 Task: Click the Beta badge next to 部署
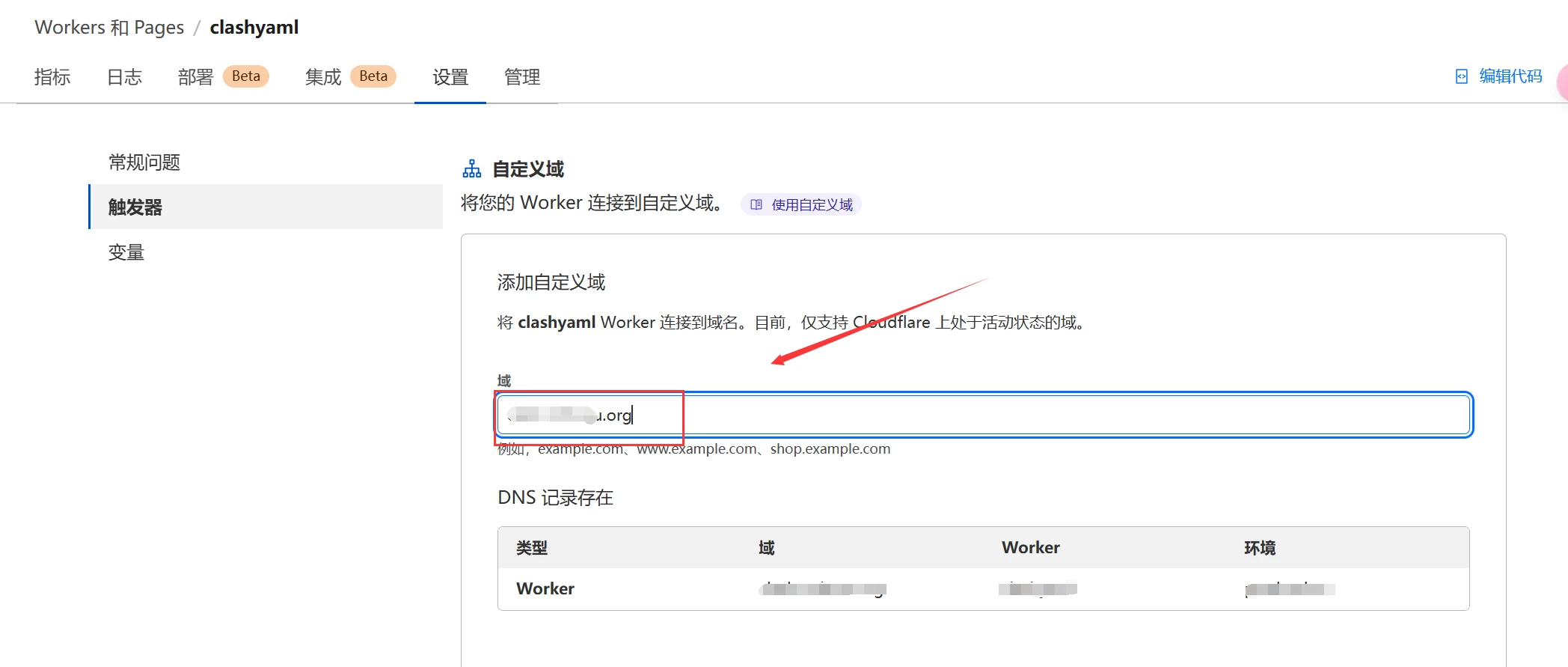(x=246, y=76)
